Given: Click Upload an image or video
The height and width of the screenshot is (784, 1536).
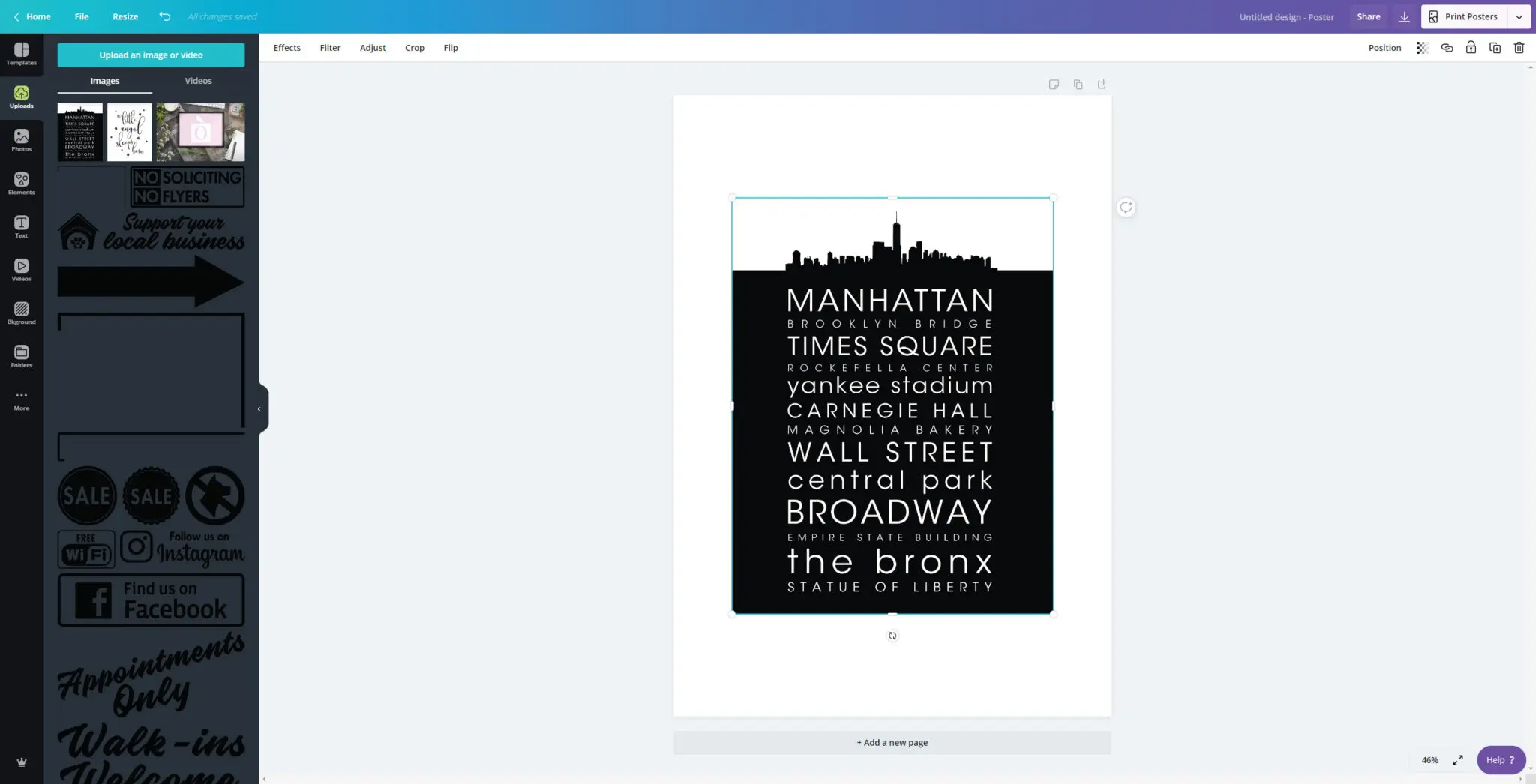Looking at the screenshot, I should (151, 55).
